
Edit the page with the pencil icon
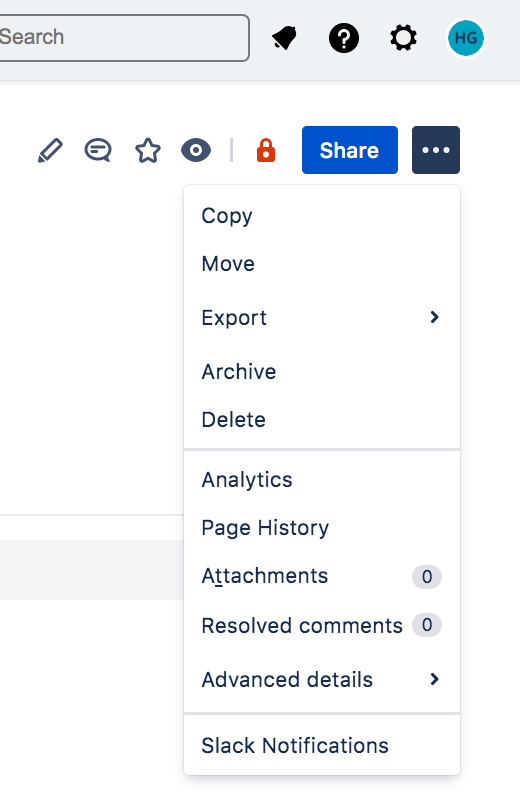coord(51,150)
